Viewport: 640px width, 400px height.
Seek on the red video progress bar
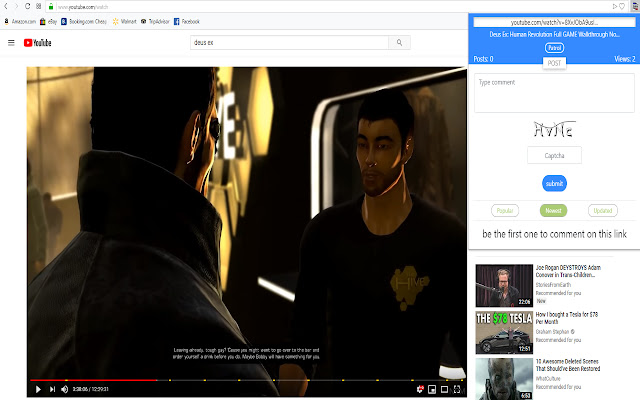click(93, 380)
